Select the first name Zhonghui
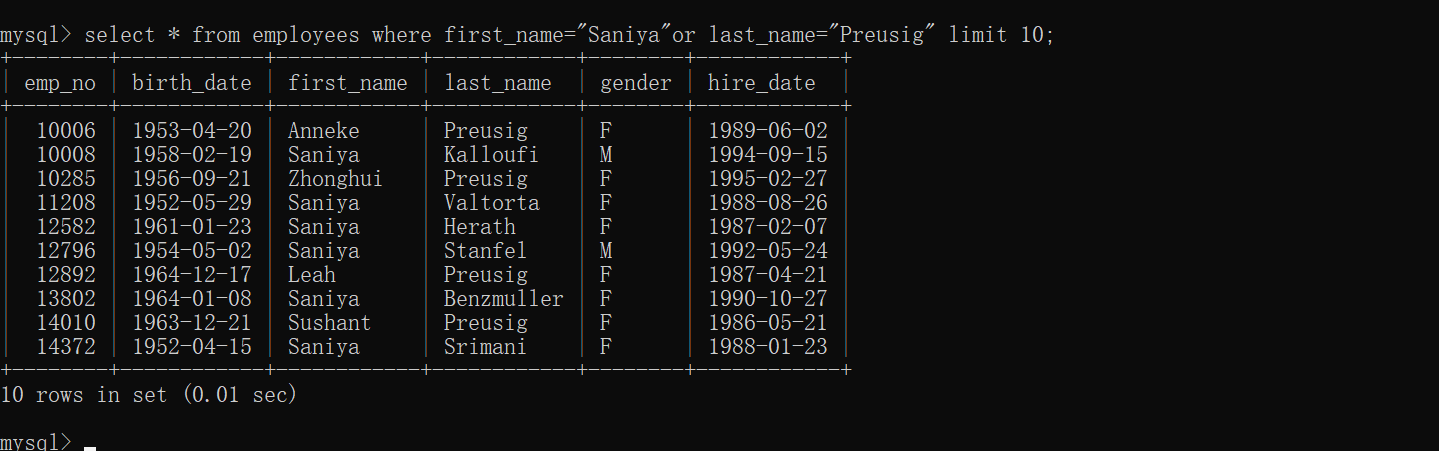1439x451 pixels. [336, 179]
